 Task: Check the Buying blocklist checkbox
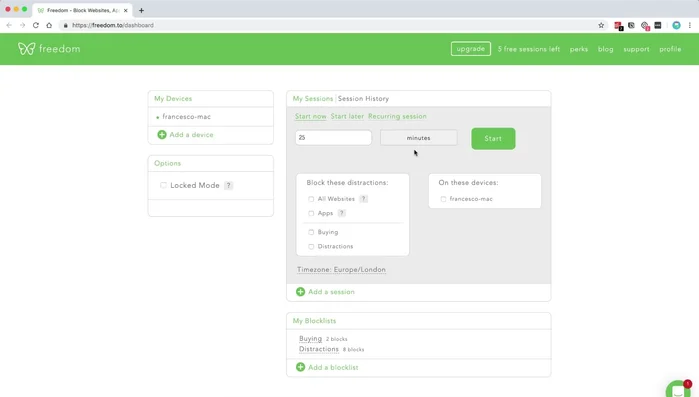[311, 232]
